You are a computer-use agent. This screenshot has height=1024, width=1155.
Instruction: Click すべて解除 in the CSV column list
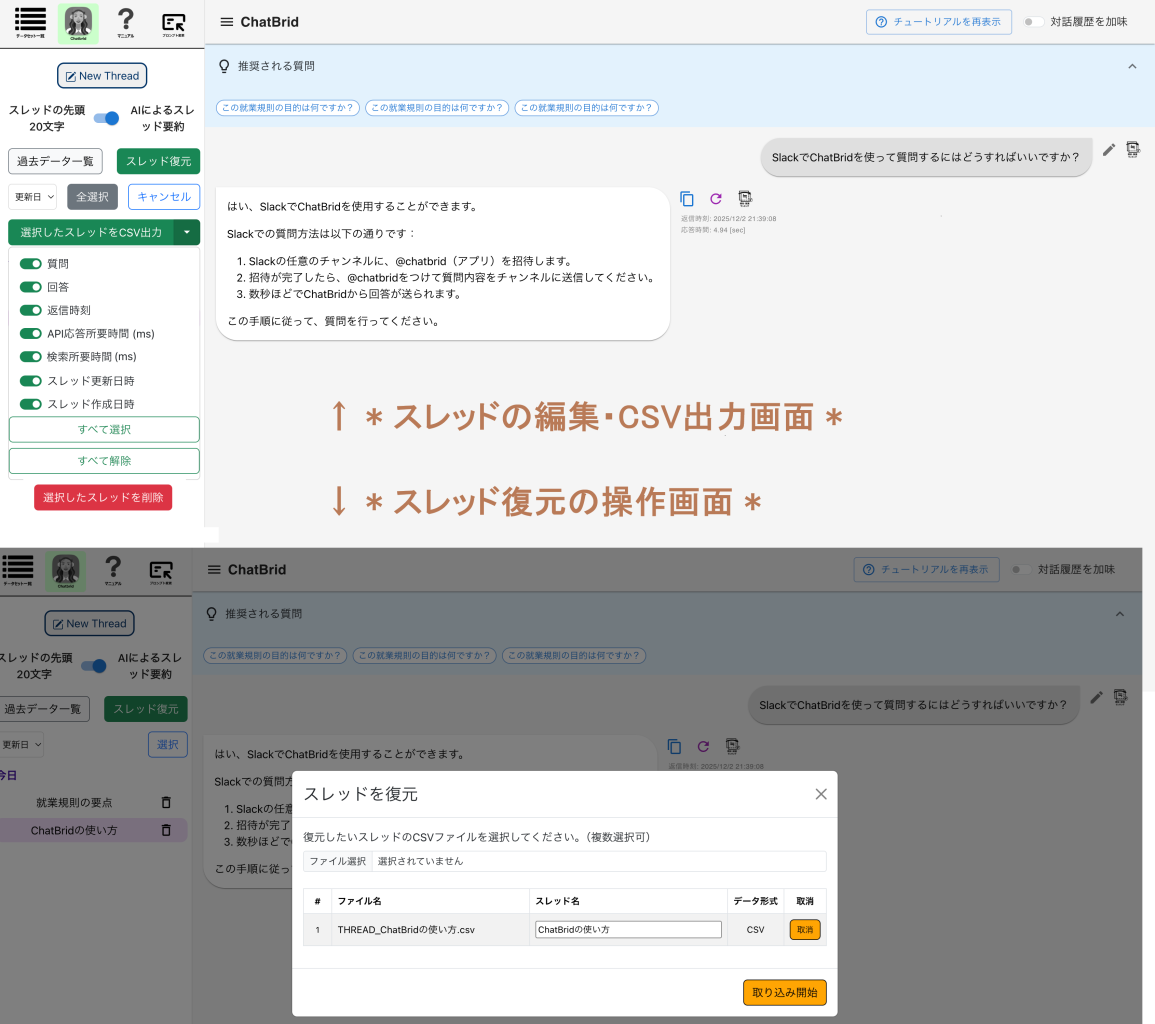tap(104, 461)
